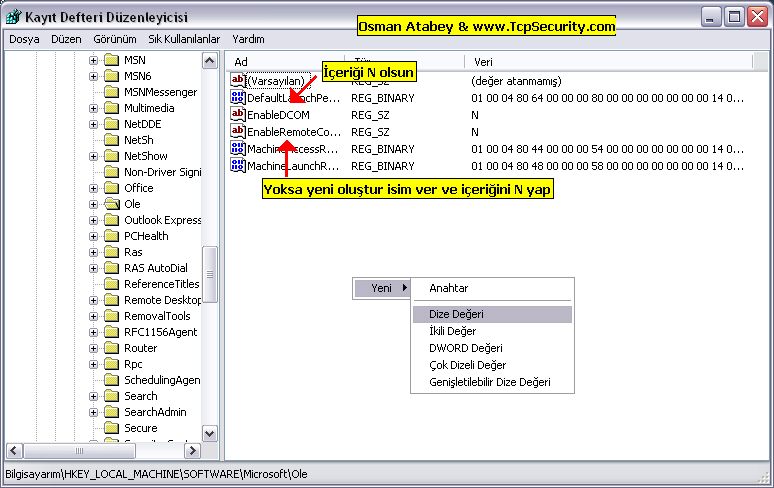Image resolution: width=774 pixels, height=488 pixels.
Task: Click the (Varsayılan) default value icon
Action: coord(238,81)
